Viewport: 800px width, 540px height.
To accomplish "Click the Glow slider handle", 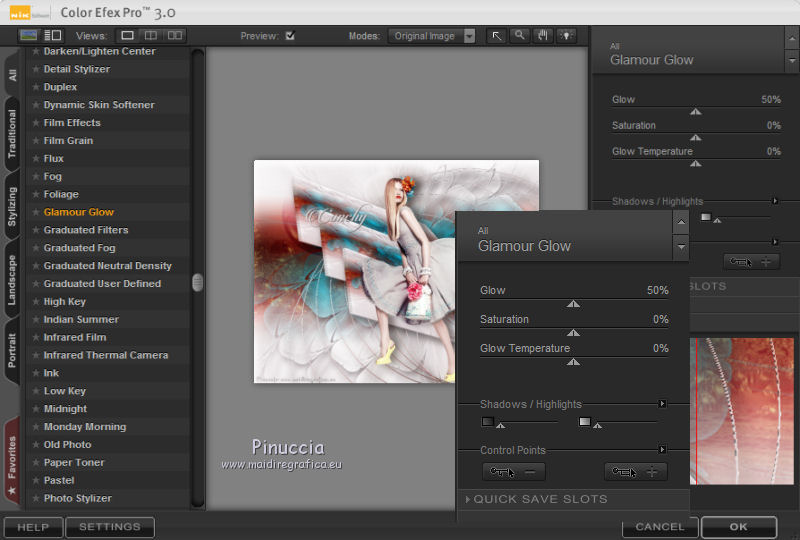I will (x=573, y=303).
